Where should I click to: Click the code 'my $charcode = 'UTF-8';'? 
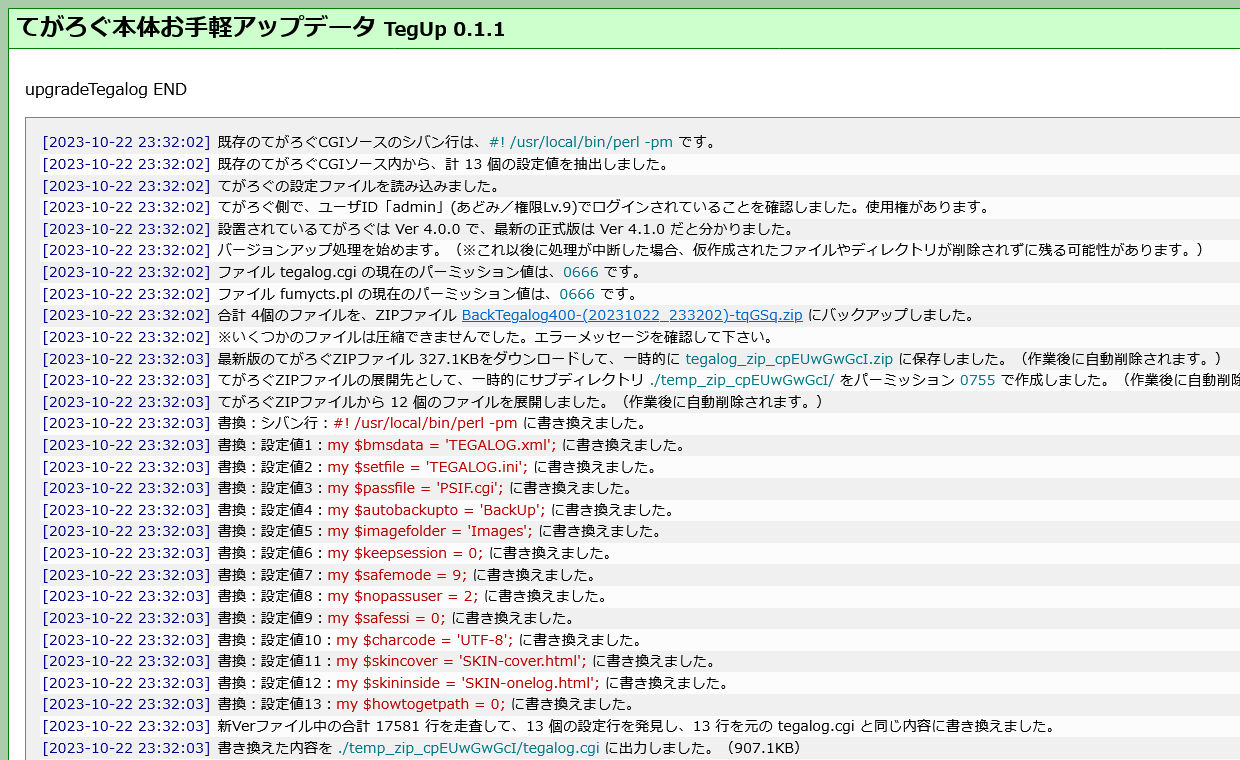[425, 640]
